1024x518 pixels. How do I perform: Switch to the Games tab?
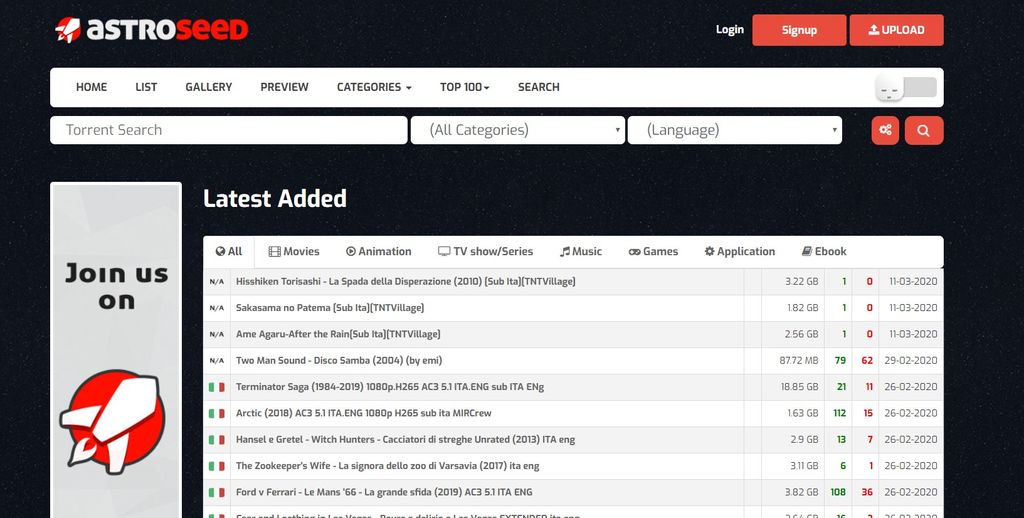653,251
